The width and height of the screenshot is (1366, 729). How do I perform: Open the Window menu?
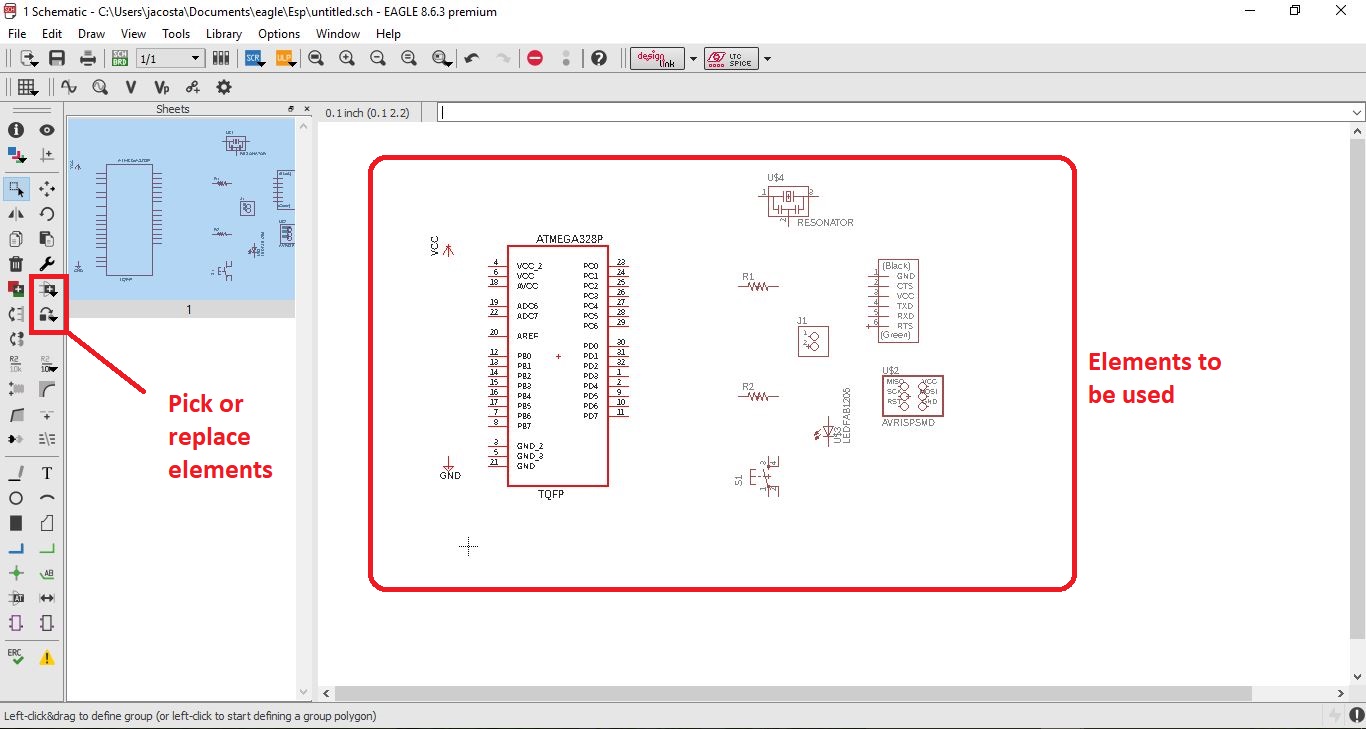[338, 34]
